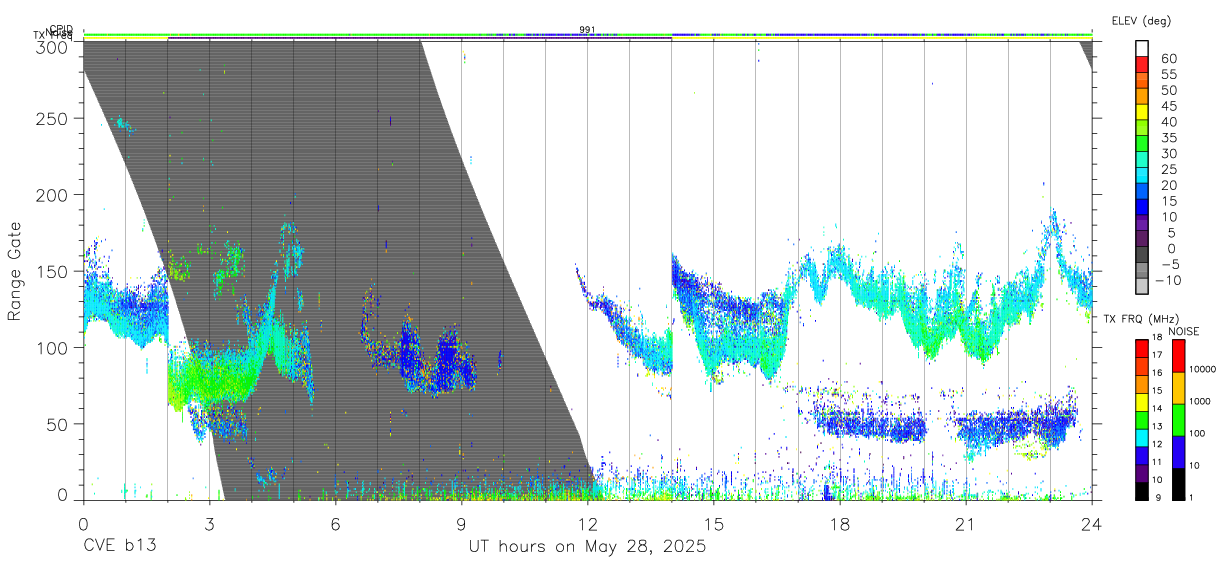
Task: Click the 60 label on the elevation scale
Action: click(1169, 58)
